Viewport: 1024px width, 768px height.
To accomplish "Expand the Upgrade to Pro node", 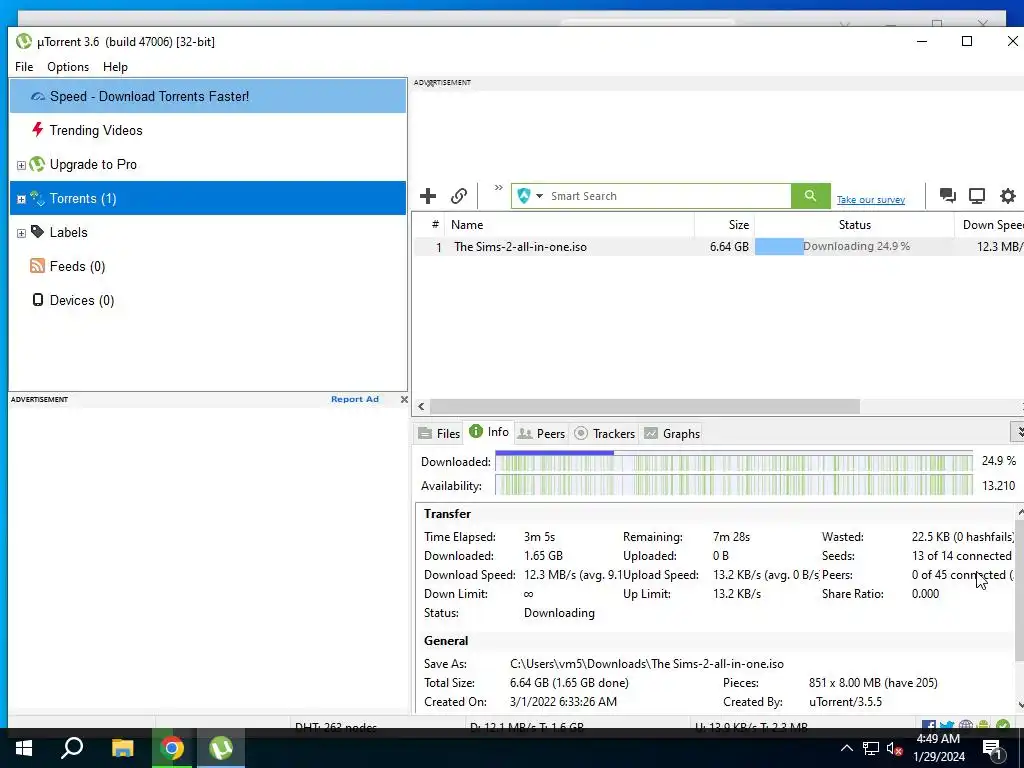I will 21,165.
